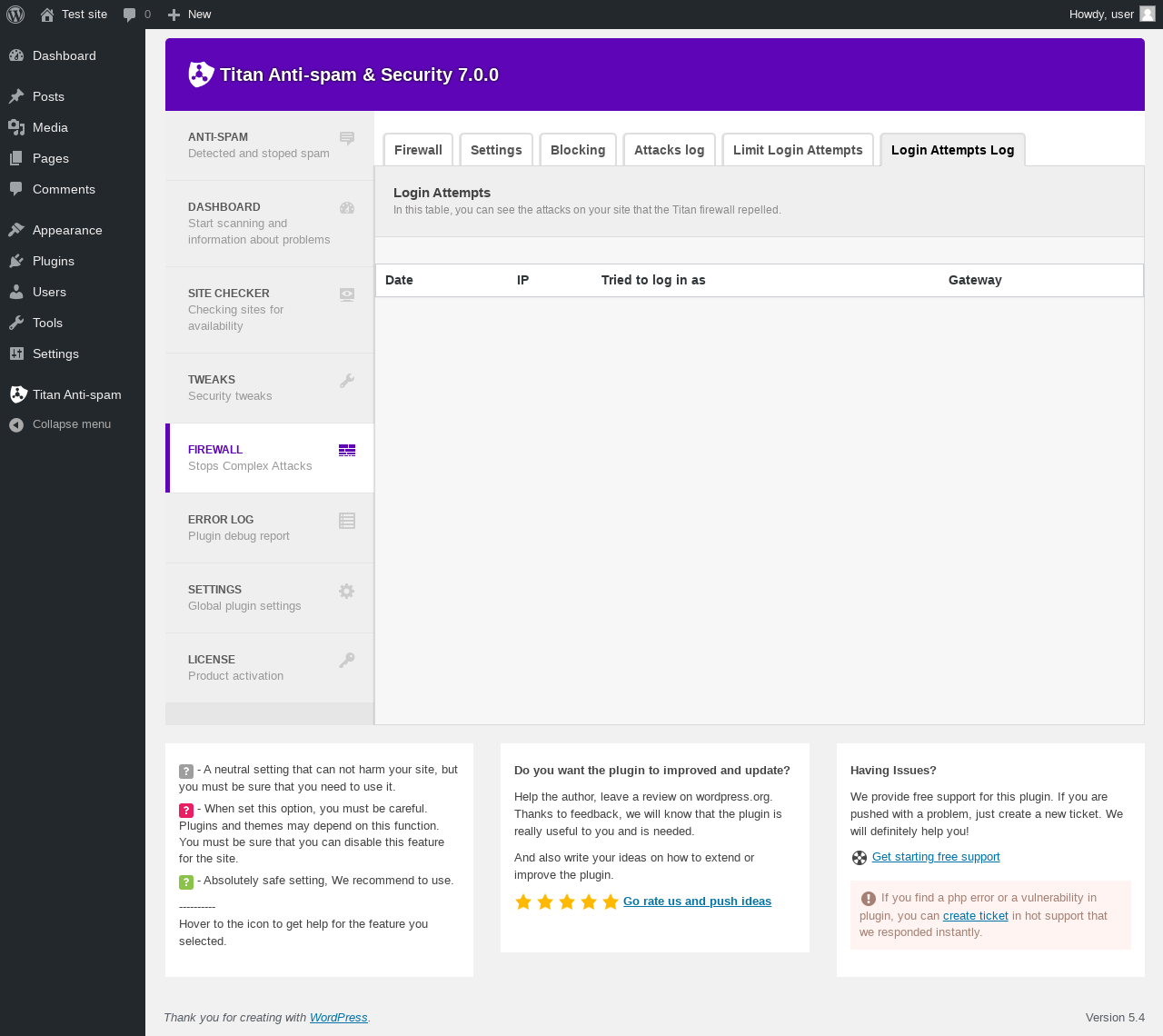Screen dimensions: 1163x1036
Task: Click the plus New icon
Action: (x=174, y=15)
